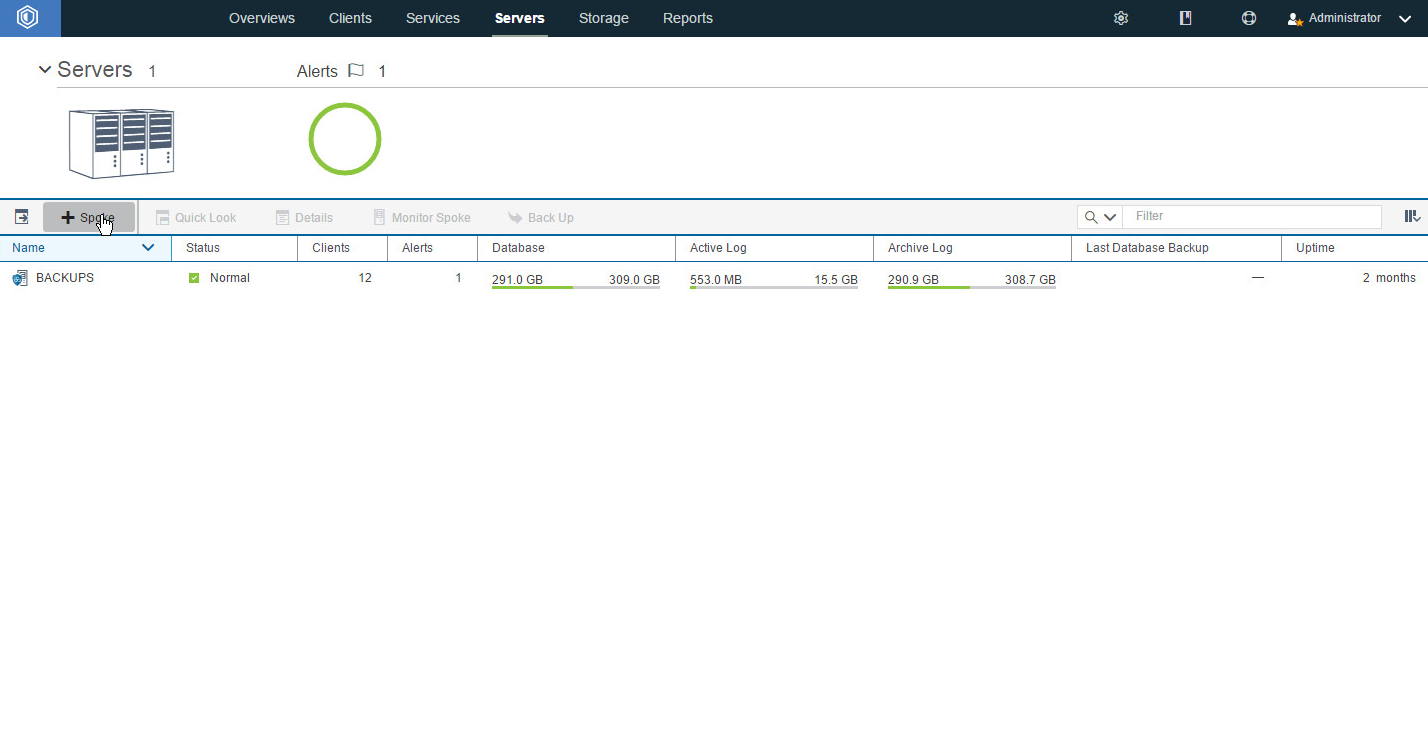Click the add Spoke button
The width and height of the screenshot is (1428, 753).
(88, 217)
